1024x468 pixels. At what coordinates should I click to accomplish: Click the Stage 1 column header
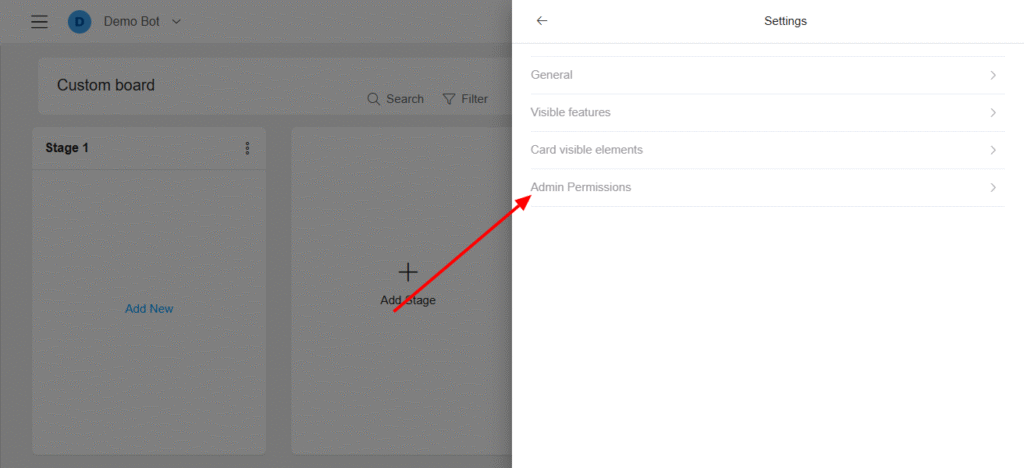[149, 148]
